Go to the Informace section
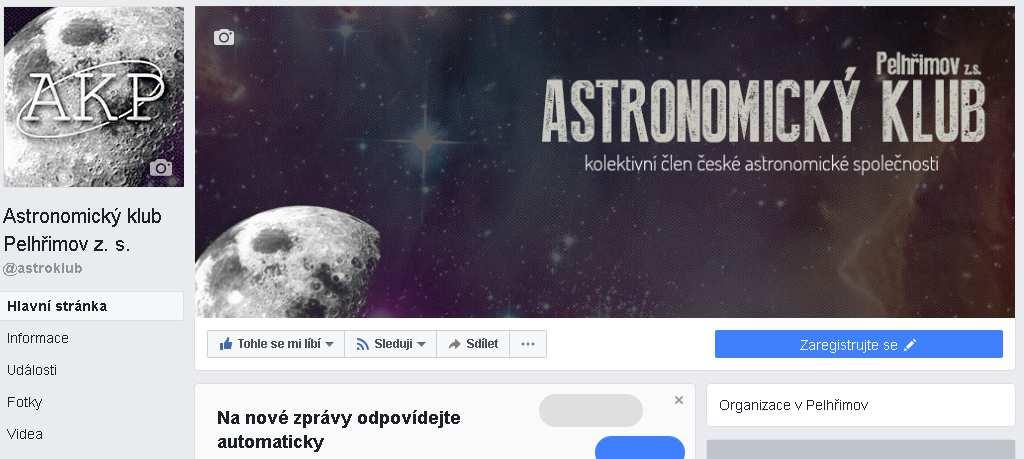The height and width of the screenshot is (459, 1024). coord(38,338)
